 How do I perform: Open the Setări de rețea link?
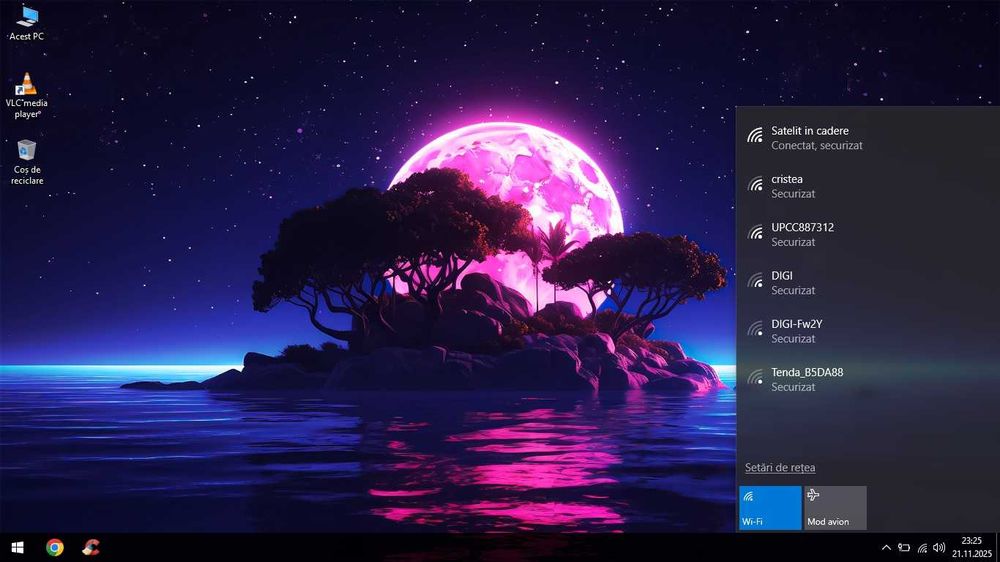click(780, 468)
